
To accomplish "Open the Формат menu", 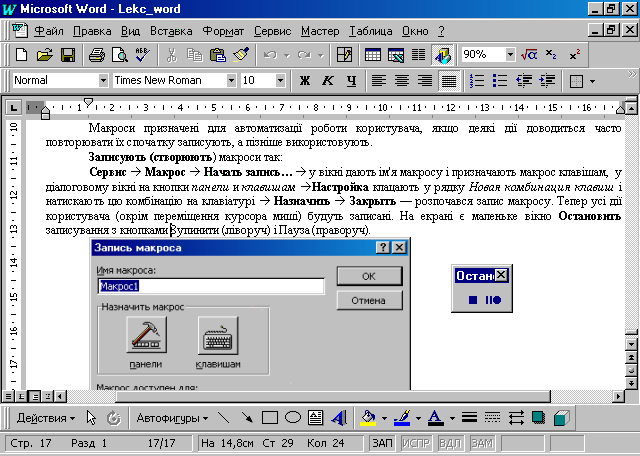I will click(223, 31).
